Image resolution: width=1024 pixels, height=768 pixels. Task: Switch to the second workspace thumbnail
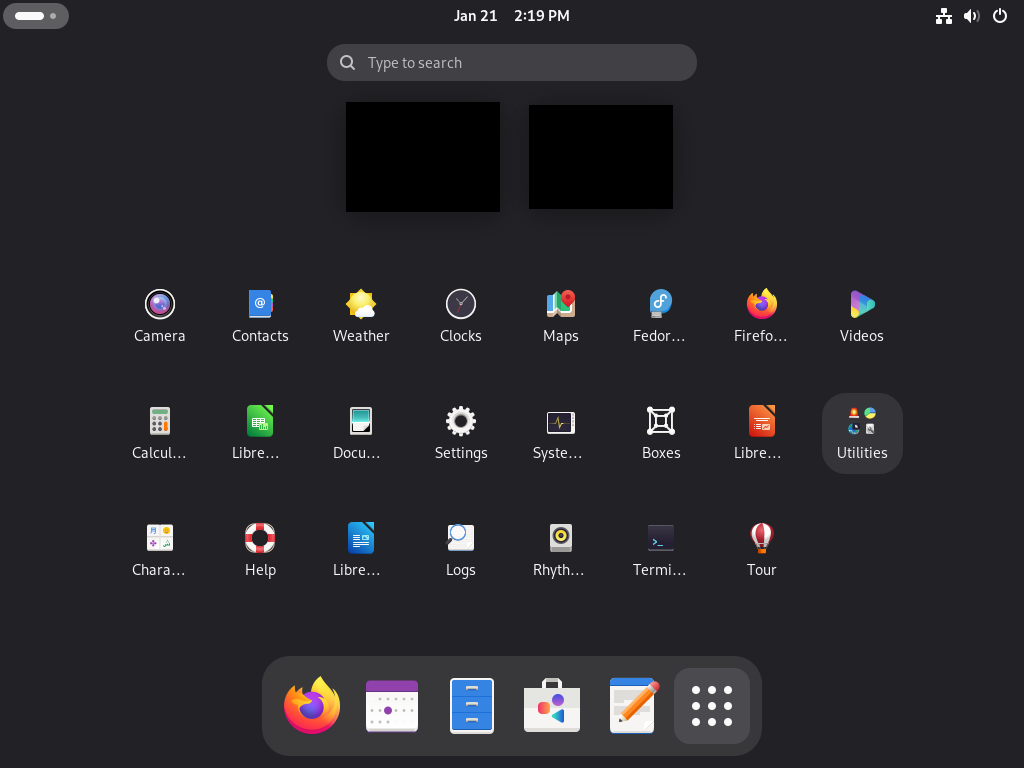coord(601,157)
